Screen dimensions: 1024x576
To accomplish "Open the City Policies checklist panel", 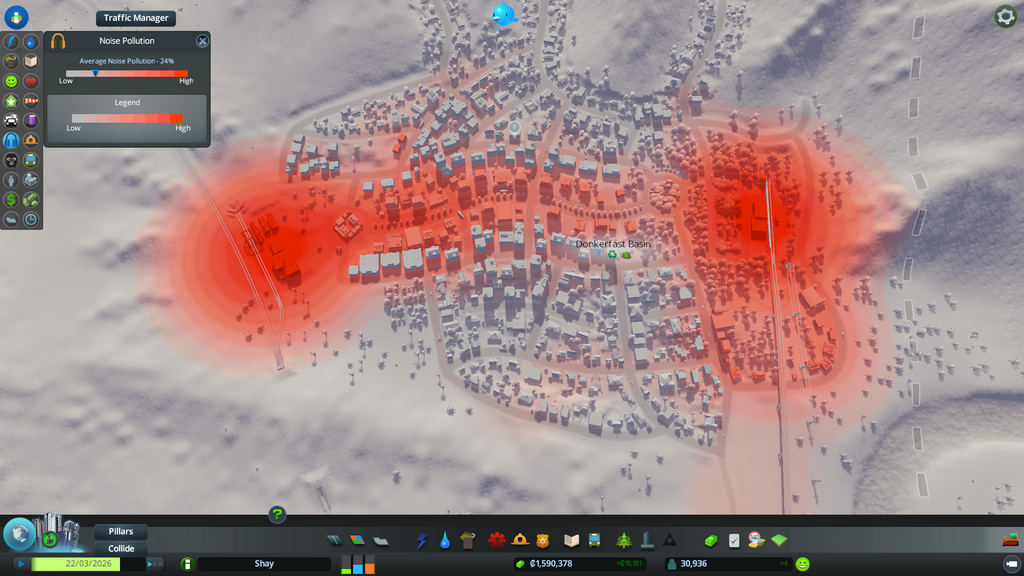I will tap(734, 540).
